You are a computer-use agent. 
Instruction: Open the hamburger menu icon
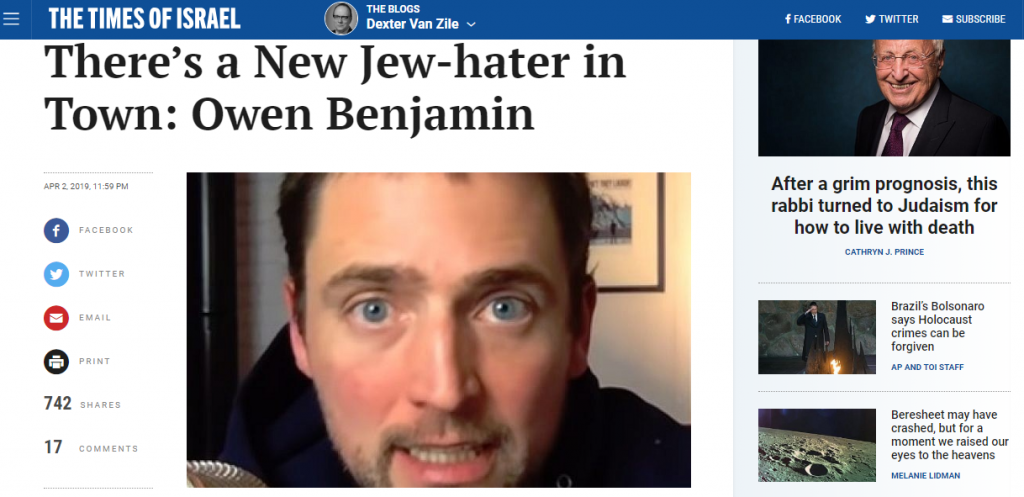coord(11,18)
